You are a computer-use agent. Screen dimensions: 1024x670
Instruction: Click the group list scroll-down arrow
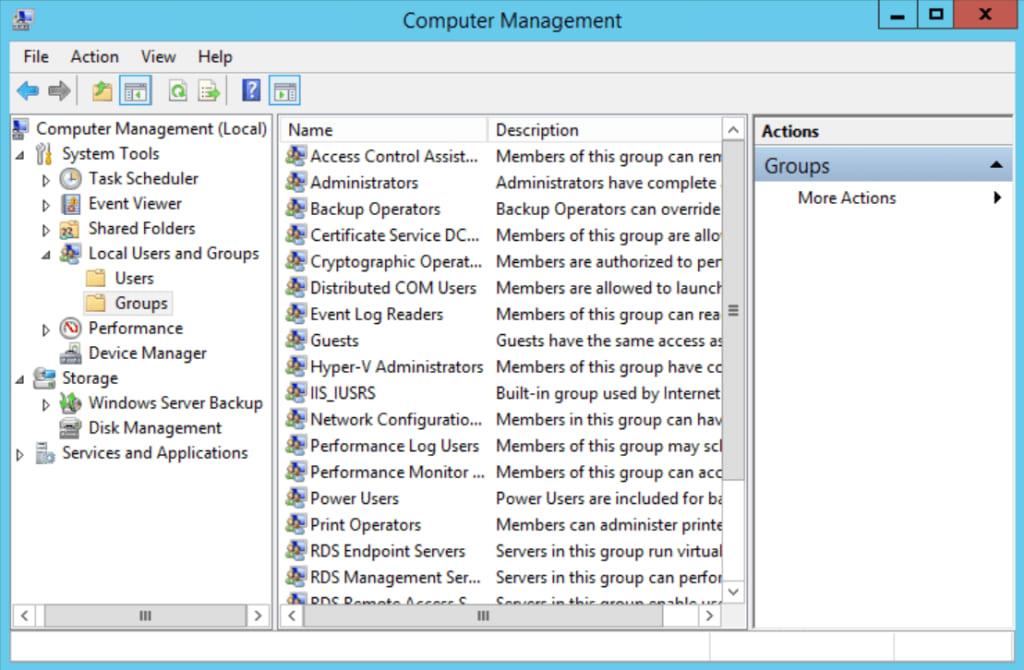[733, 592]
